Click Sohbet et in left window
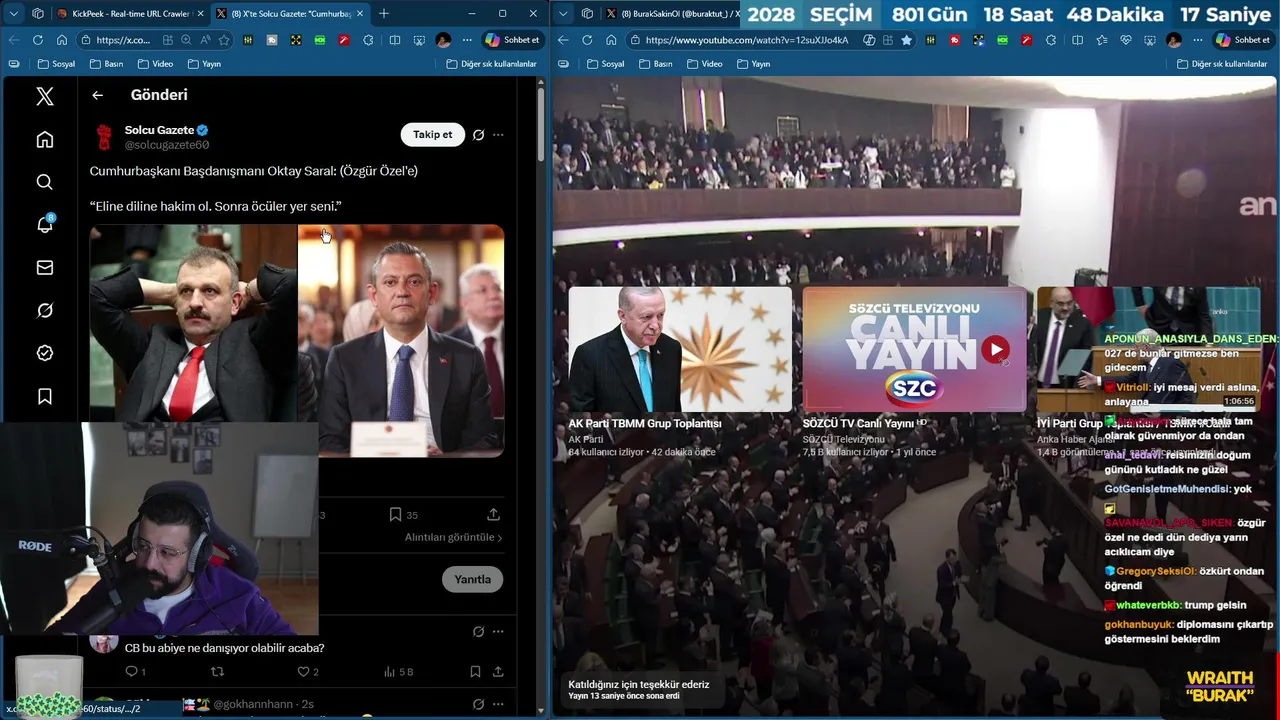1280x720 pixels. (512, 40)
